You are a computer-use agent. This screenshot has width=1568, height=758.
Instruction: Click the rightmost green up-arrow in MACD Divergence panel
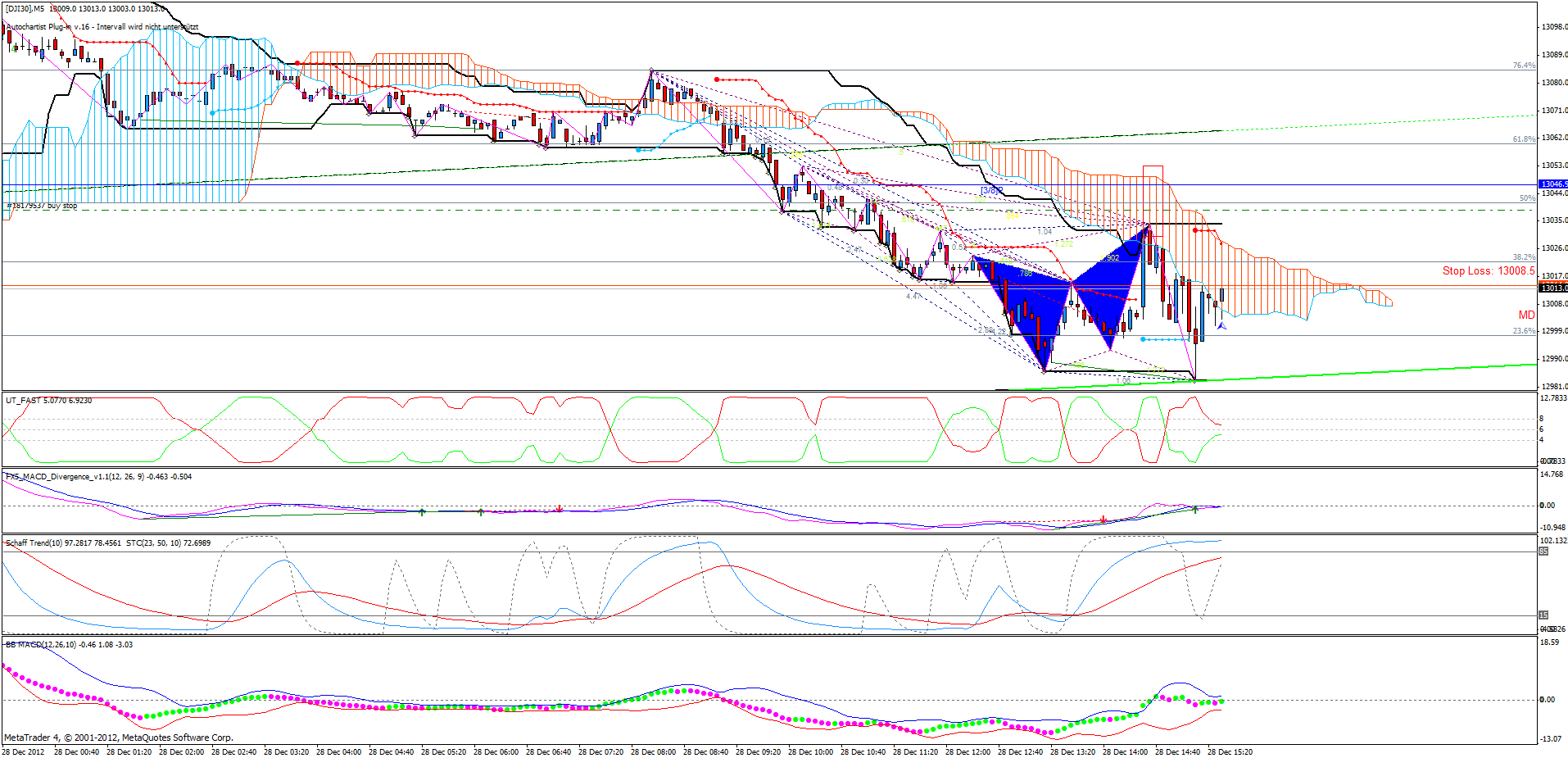point(1195,510)
